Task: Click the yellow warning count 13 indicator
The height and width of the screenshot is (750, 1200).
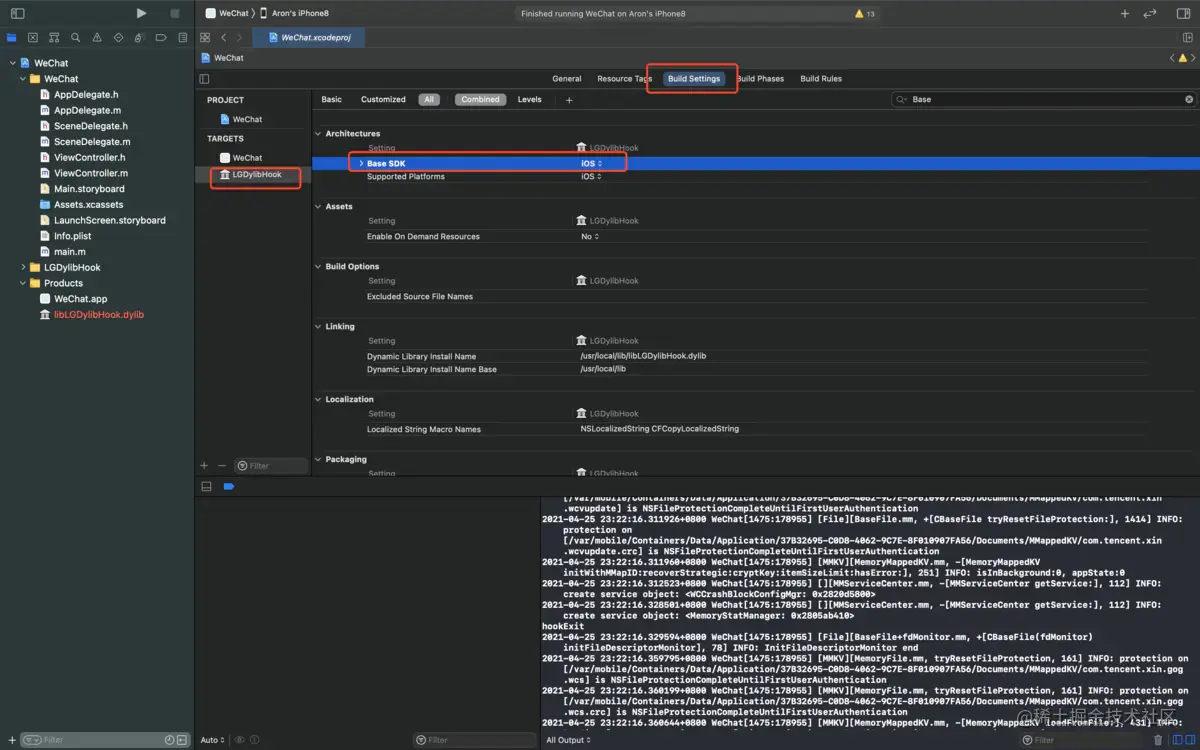Action: click(x=865, y=14)
